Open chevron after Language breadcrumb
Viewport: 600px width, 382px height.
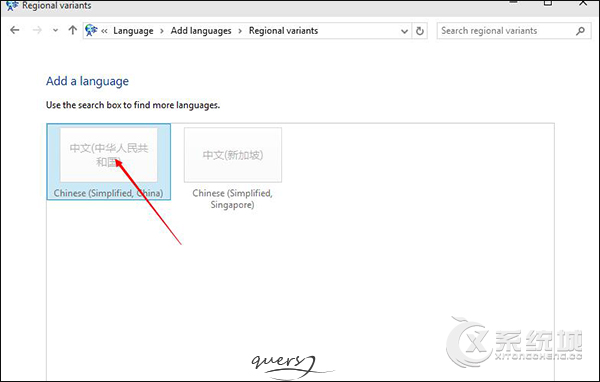point(162,31)
